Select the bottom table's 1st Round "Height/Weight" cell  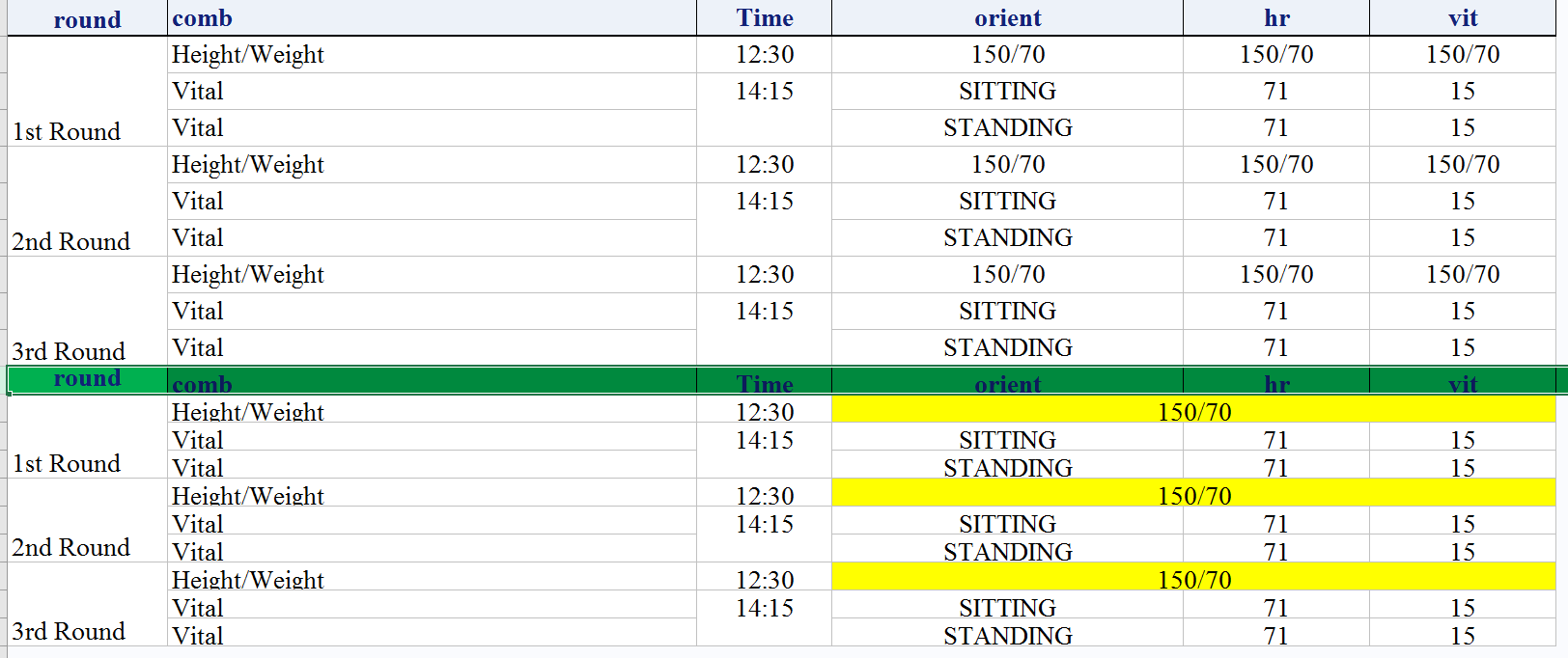click(x=248, y=412)
